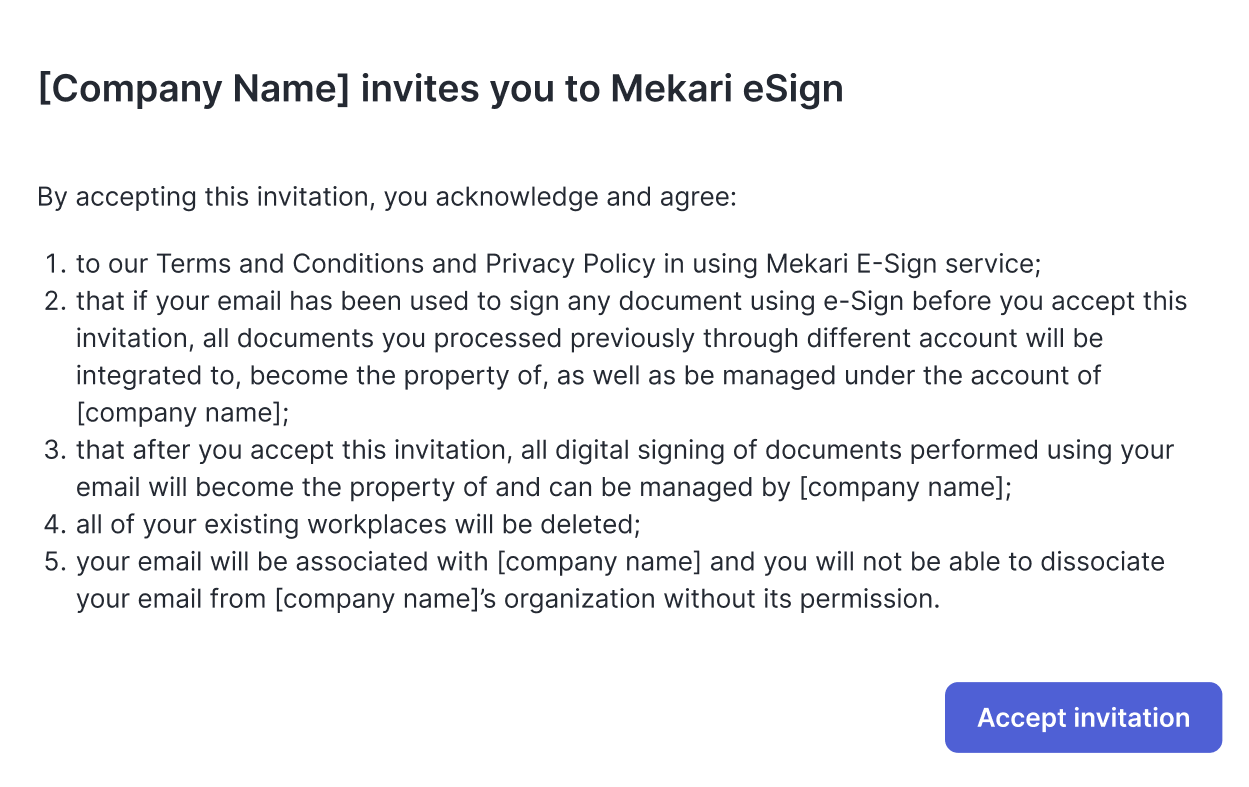Click "all of your existing workplaces" item

pyautogui.click(x=358, y=524)
